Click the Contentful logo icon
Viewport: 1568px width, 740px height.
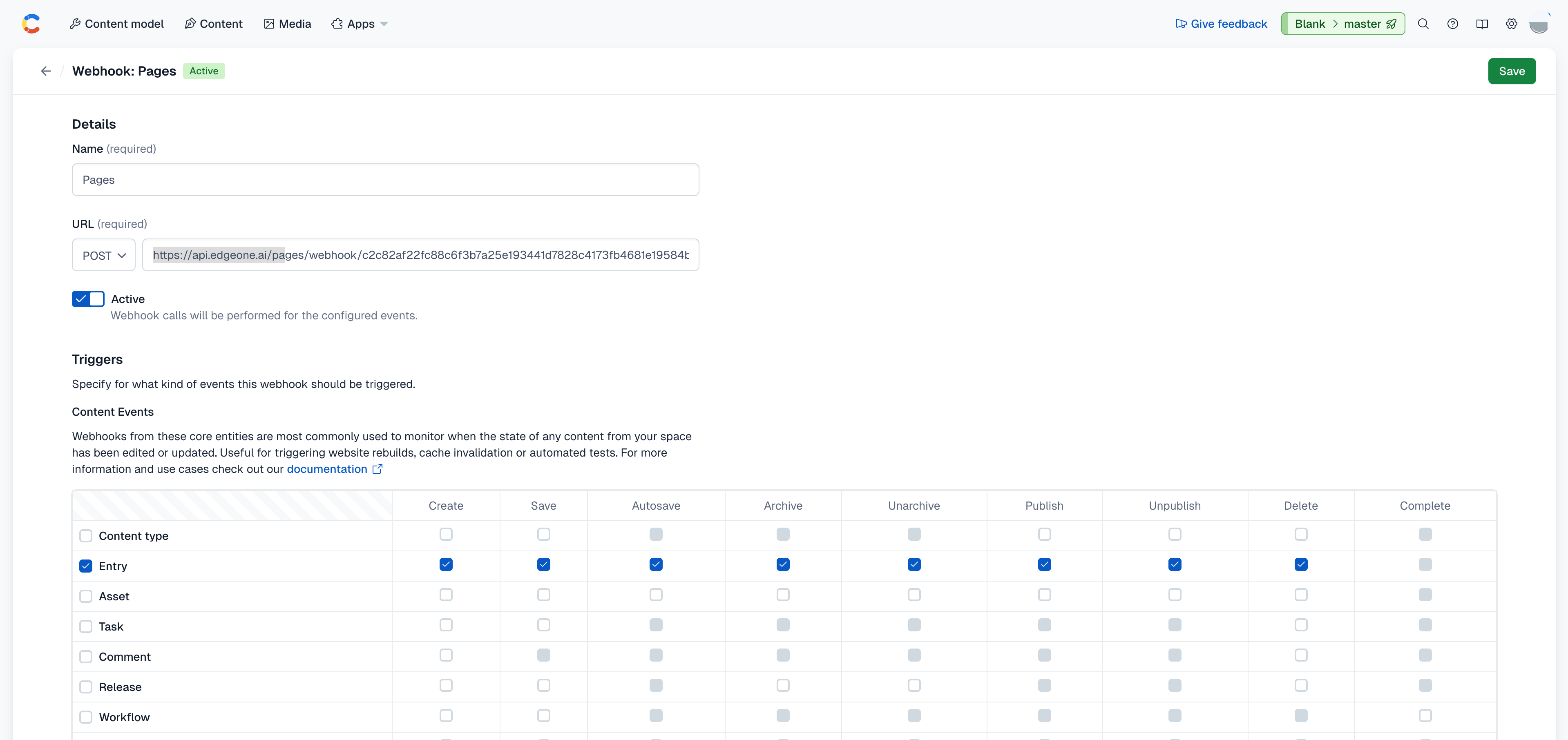tap(31, 24)
